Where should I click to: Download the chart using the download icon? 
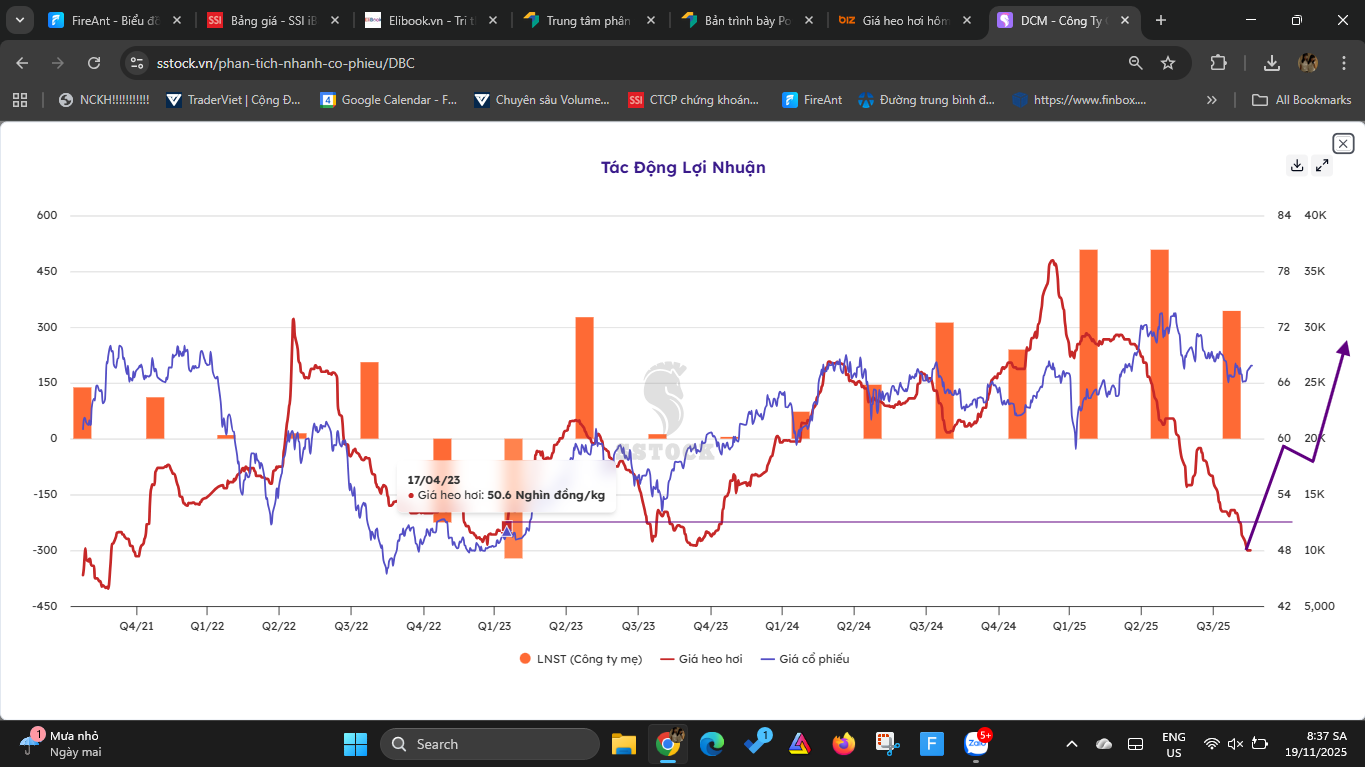click(x=1297, y=165)
